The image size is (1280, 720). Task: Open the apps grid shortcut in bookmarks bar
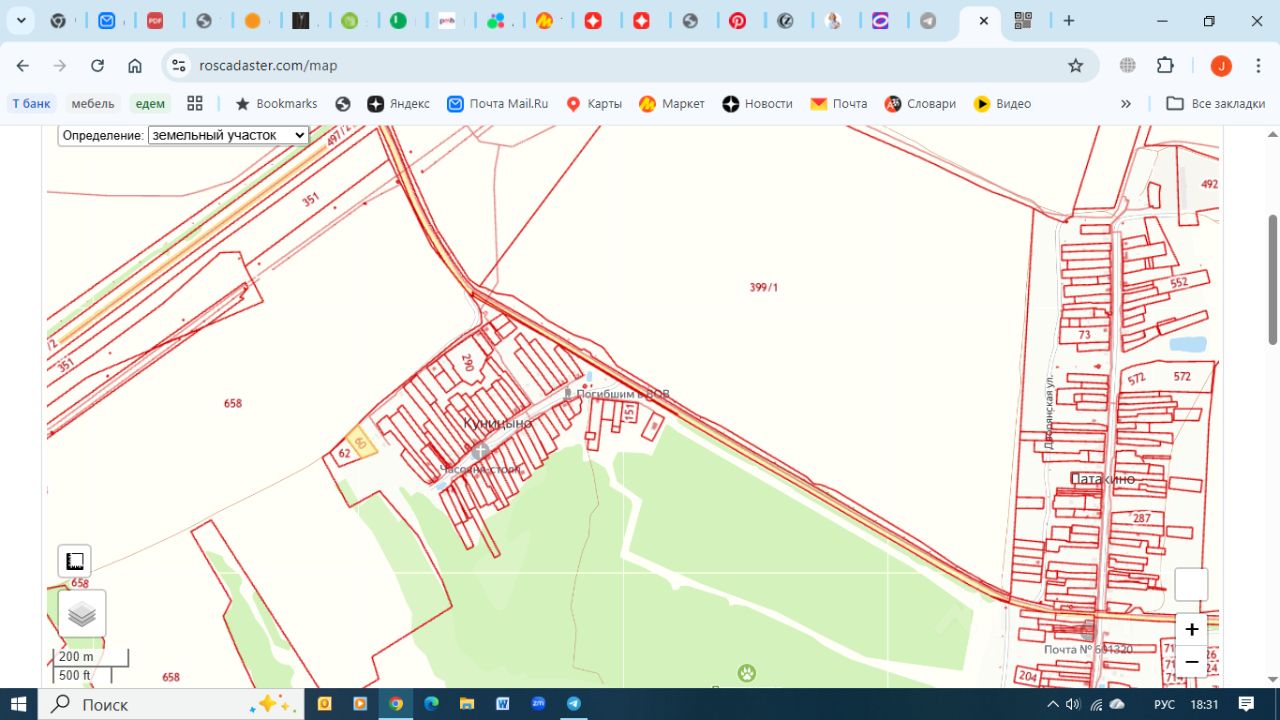pos(195,103)
